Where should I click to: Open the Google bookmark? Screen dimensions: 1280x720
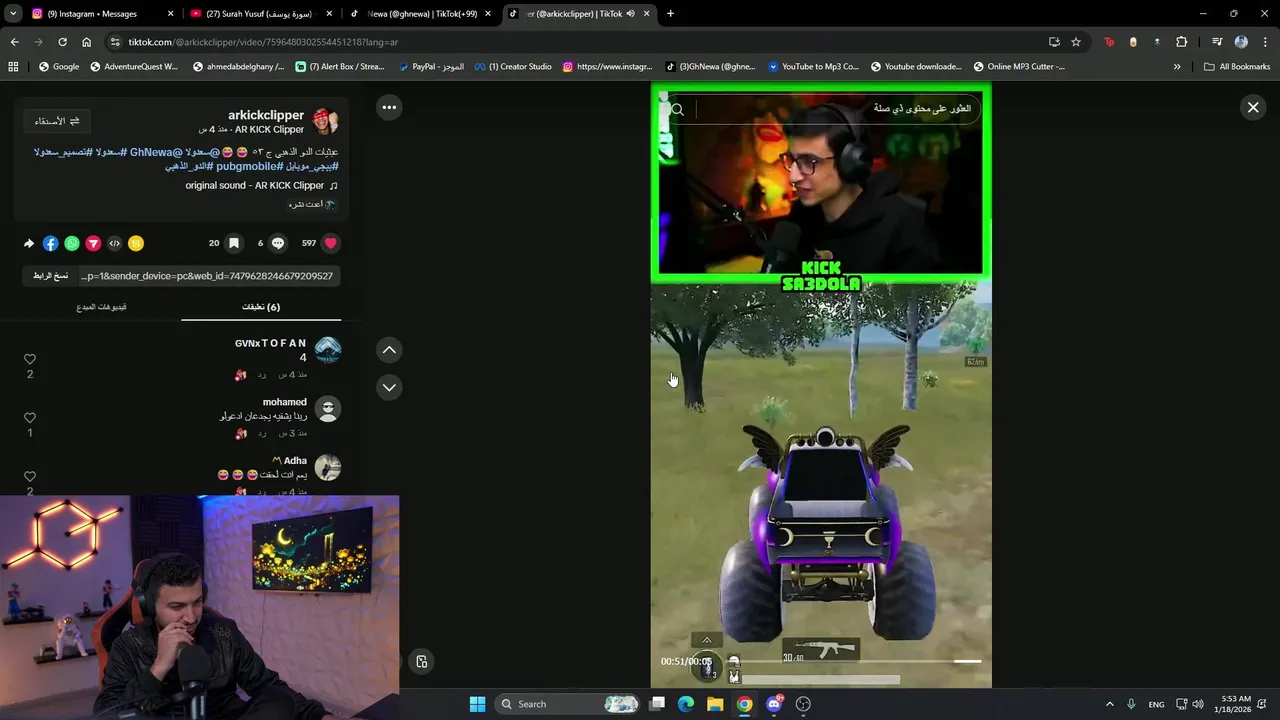tap(59, 67)
